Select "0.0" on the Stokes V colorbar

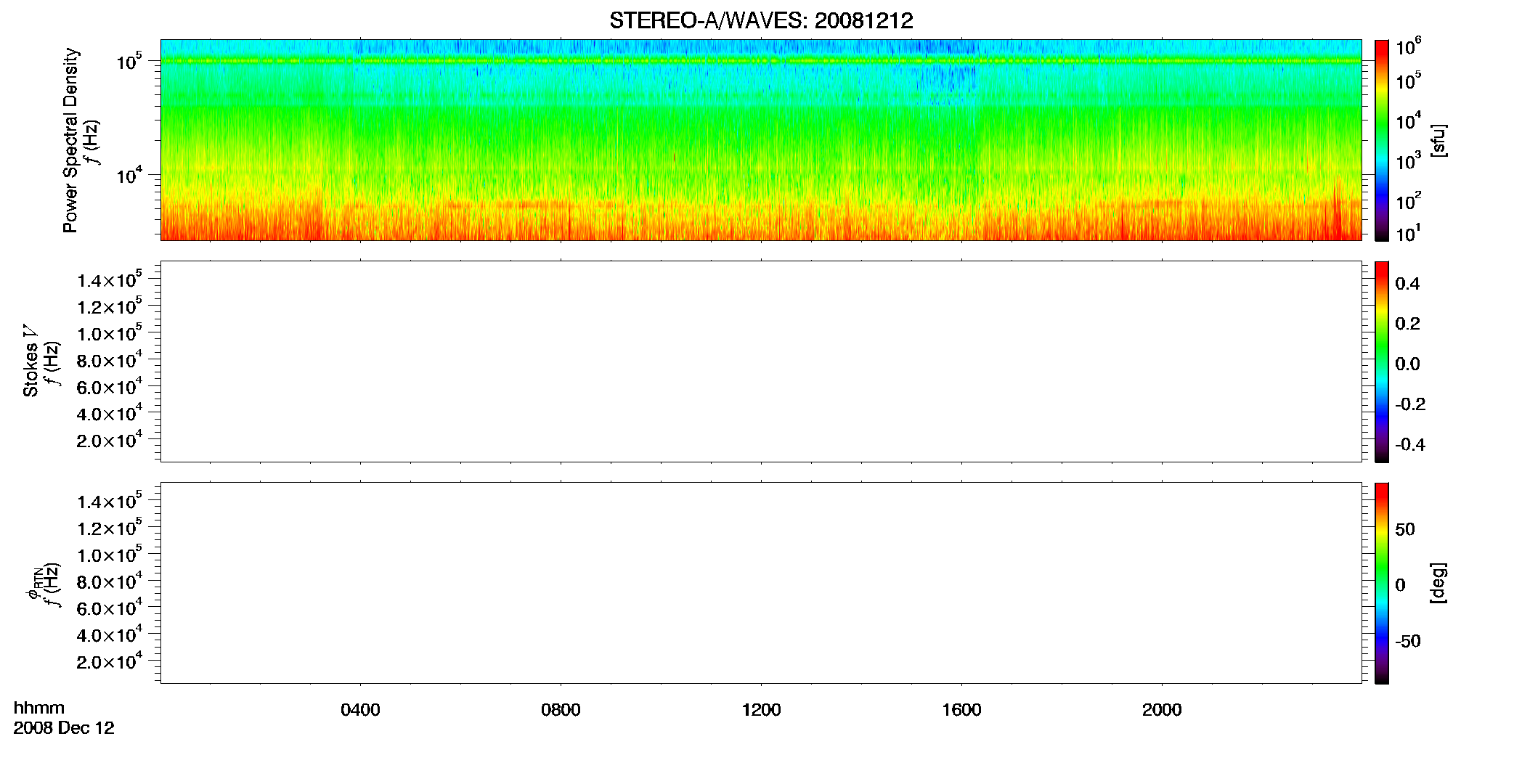pyautogui.click(x=1407, y=364)
